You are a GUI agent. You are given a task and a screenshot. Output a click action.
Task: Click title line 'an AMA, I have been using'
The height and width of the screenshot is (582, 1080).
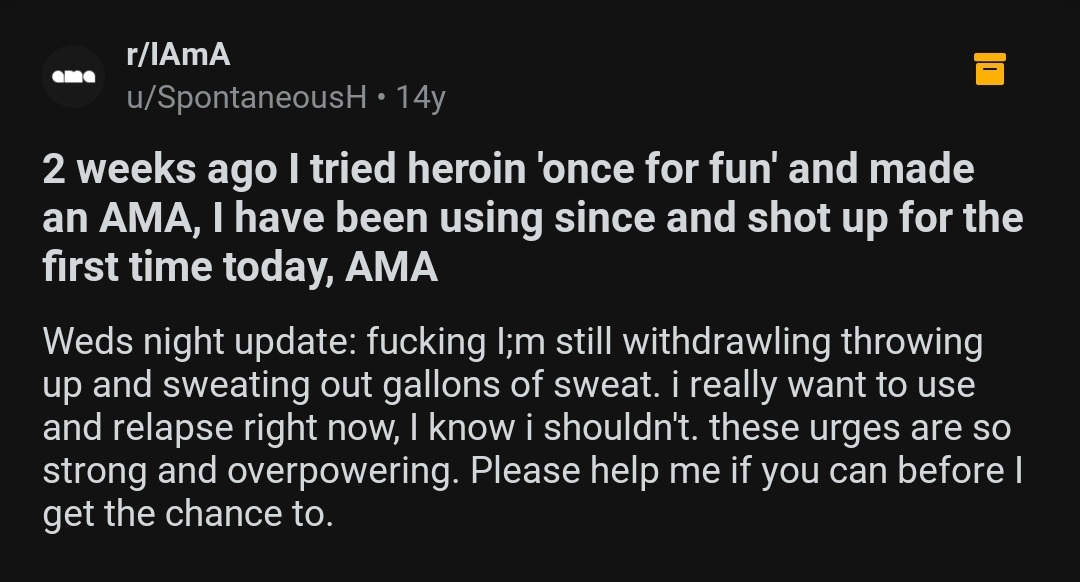click(532, 217)
